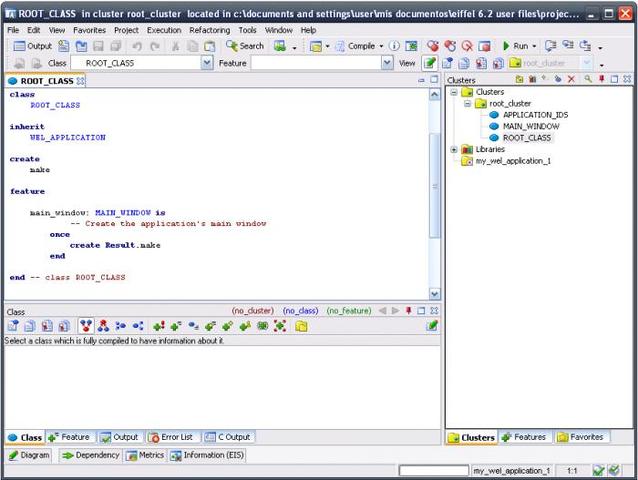Click the (no_class) link
This screenshot has height=480, width=638.
tap(300, 311)
